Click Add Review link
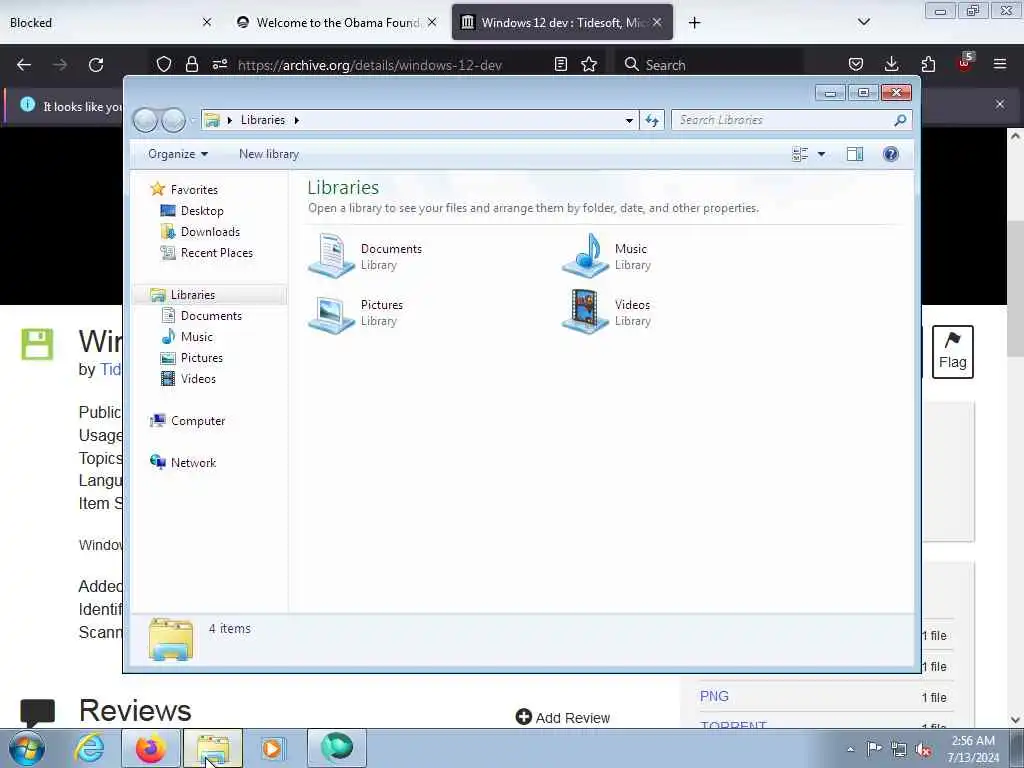Image resolution: width=1024 pixels, height=768 pixels. click(x=563, y=718)
